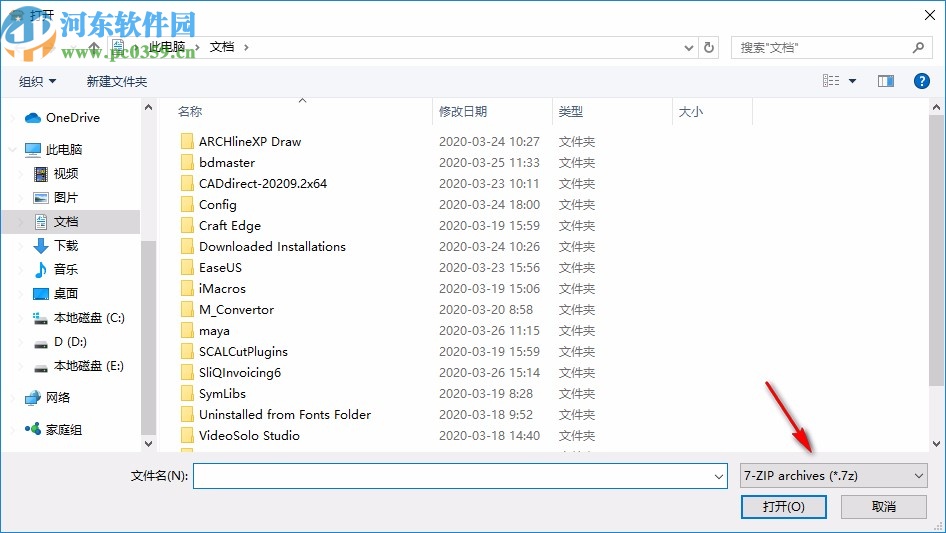Toggle the preview pane icon
Screen dimensions: 946x533
(x=886, y=81)
